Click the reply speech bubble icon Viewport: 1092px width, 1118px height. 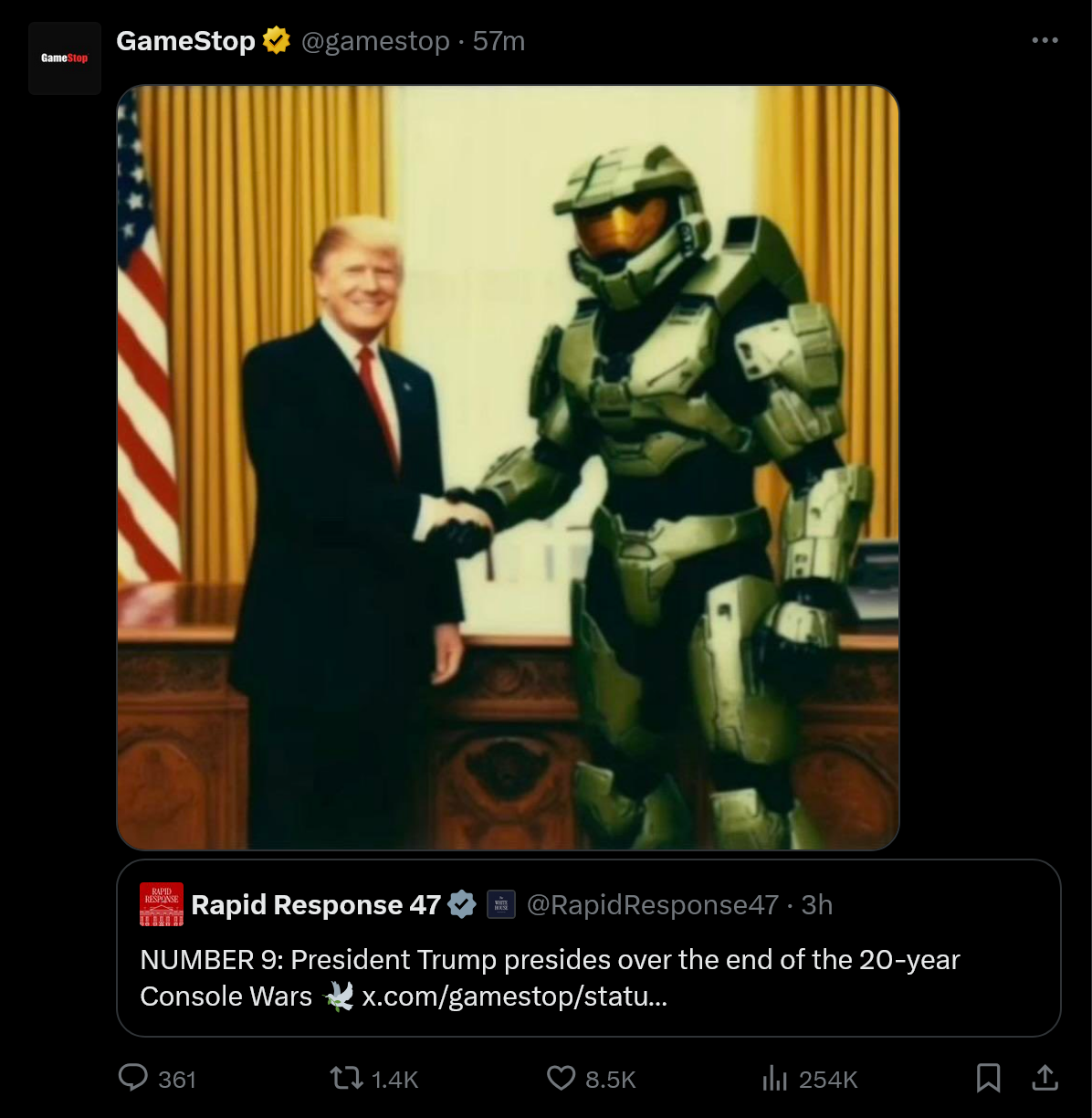tap(133, 1078)
